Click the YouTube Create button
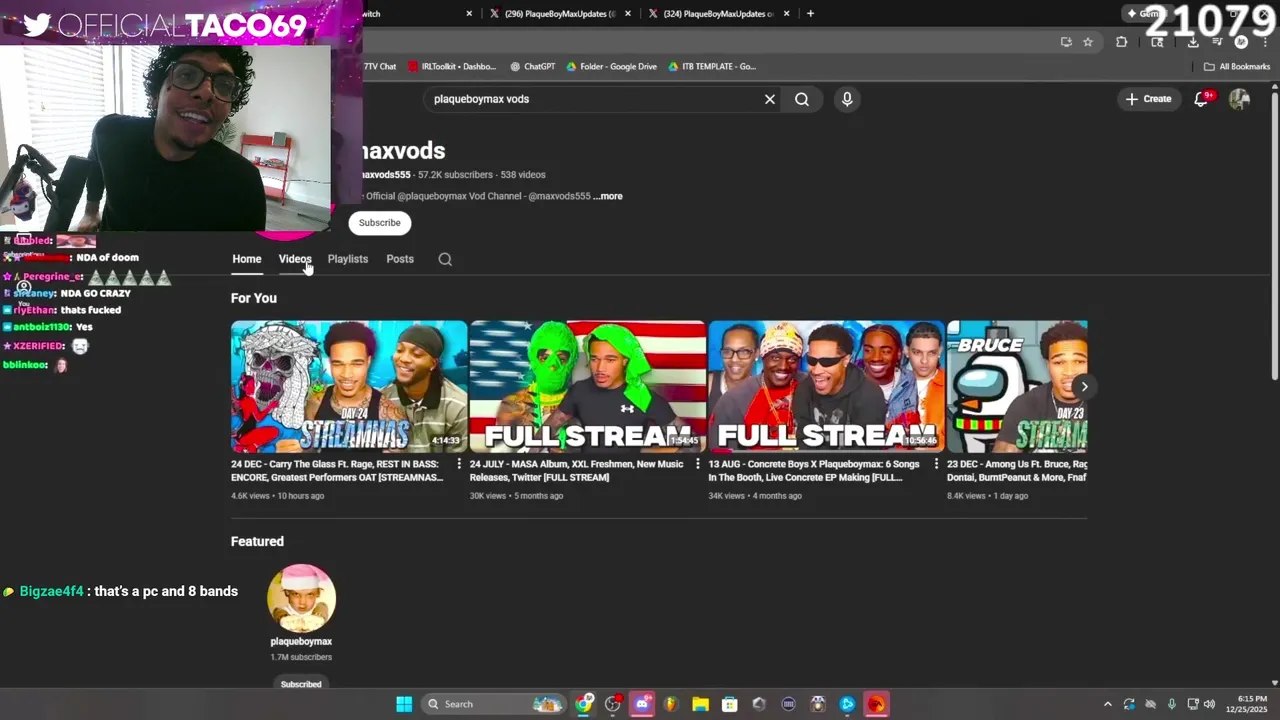Image resolution: width=1280 pixels, height=720 pixels. (1148, 99)
